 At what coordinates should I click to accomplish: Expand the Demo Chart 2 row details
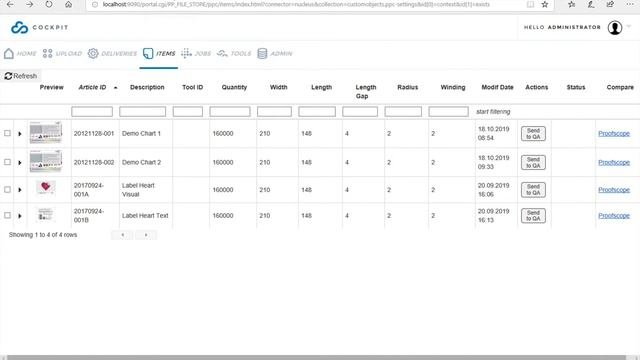click(x=20, y=162)
